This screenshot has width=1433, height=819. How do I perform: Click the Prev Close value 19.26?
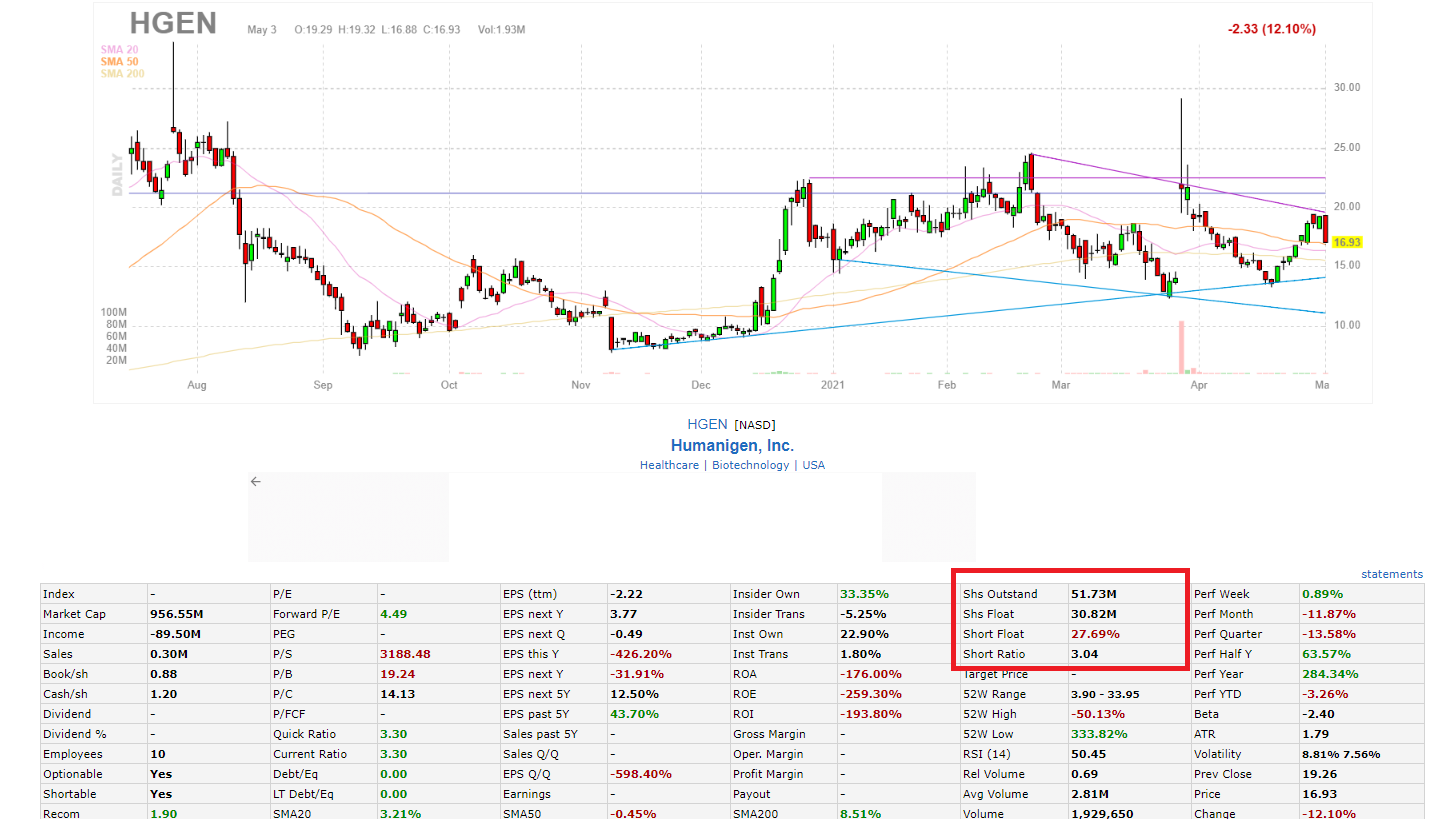click(1318, 774)
